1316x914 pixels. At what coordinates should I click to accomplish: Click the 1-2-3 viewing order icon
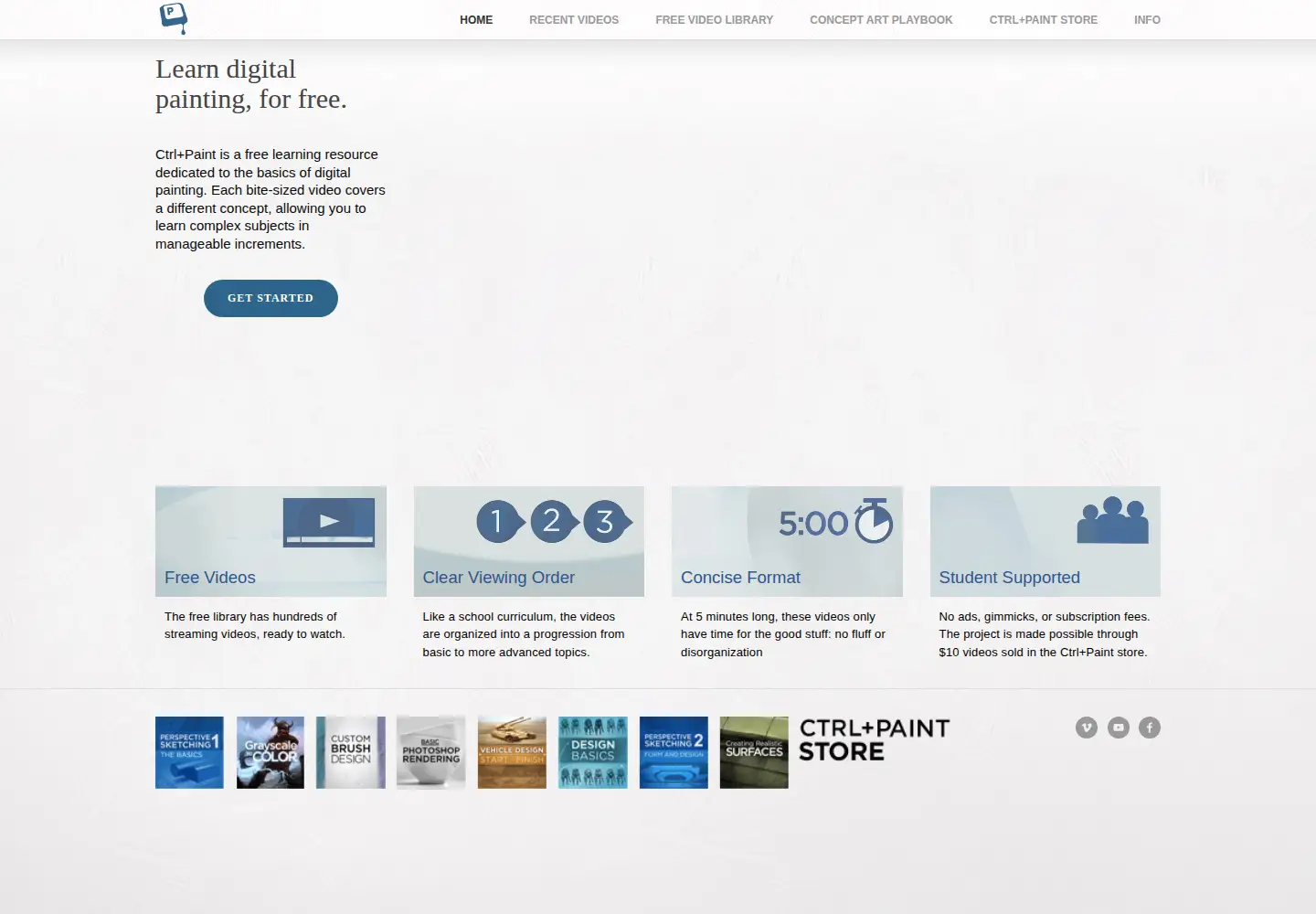554,522
